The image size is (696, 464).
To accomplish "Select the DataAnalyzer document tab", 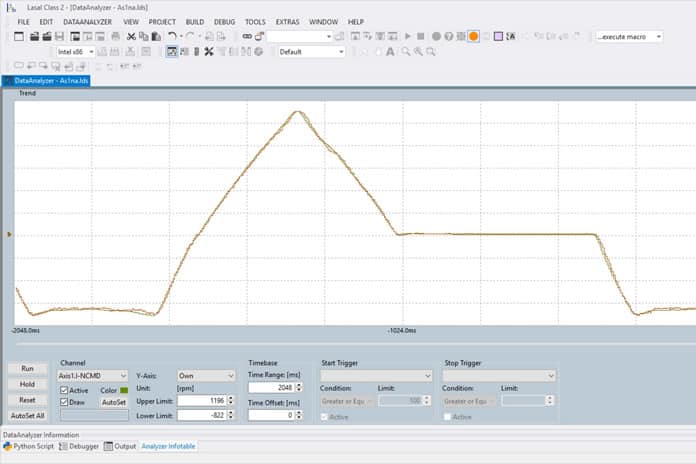I will pos(47,81).
